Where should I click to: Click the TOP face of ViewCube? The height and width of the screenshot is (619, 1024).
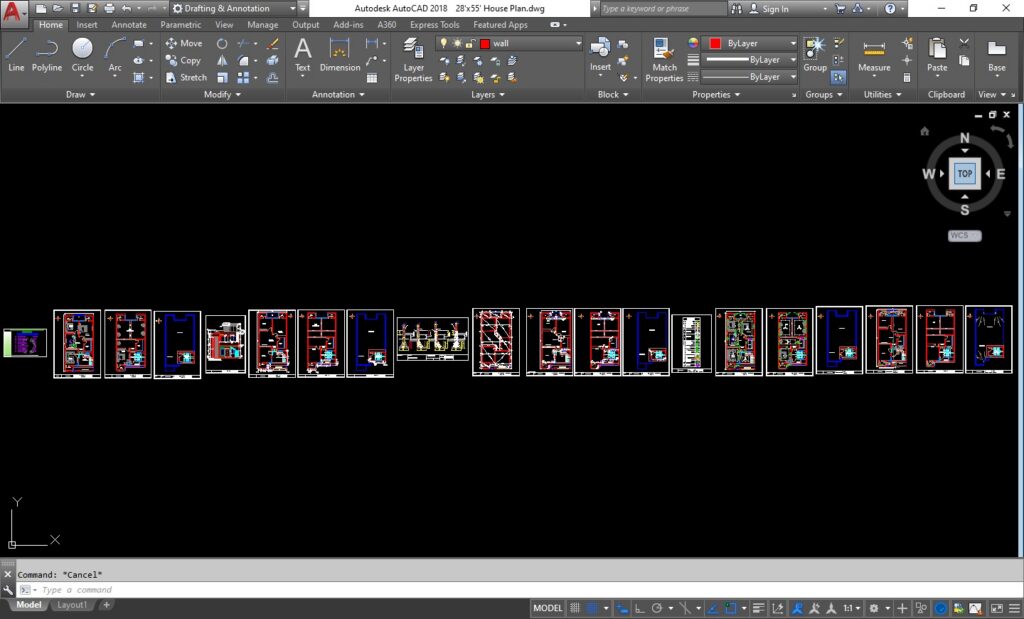click(x=965, y=174)
